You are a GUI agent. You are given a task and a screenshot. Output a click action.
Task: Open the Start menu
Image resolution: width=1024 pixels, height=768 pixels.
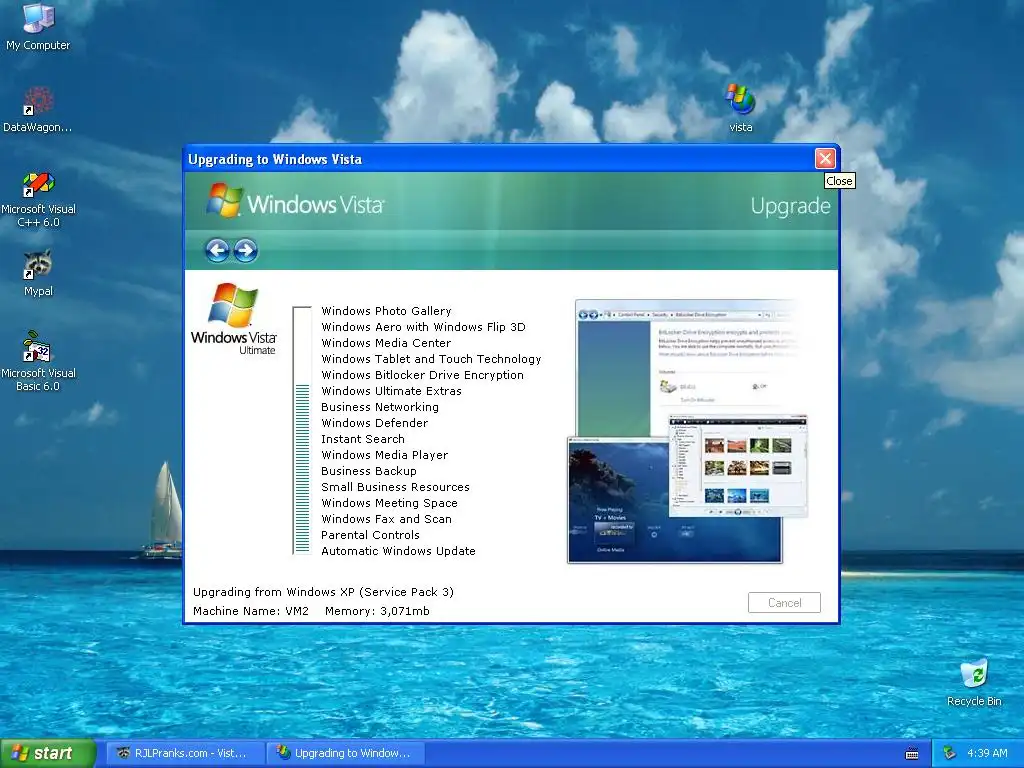(x=48, y=754)
